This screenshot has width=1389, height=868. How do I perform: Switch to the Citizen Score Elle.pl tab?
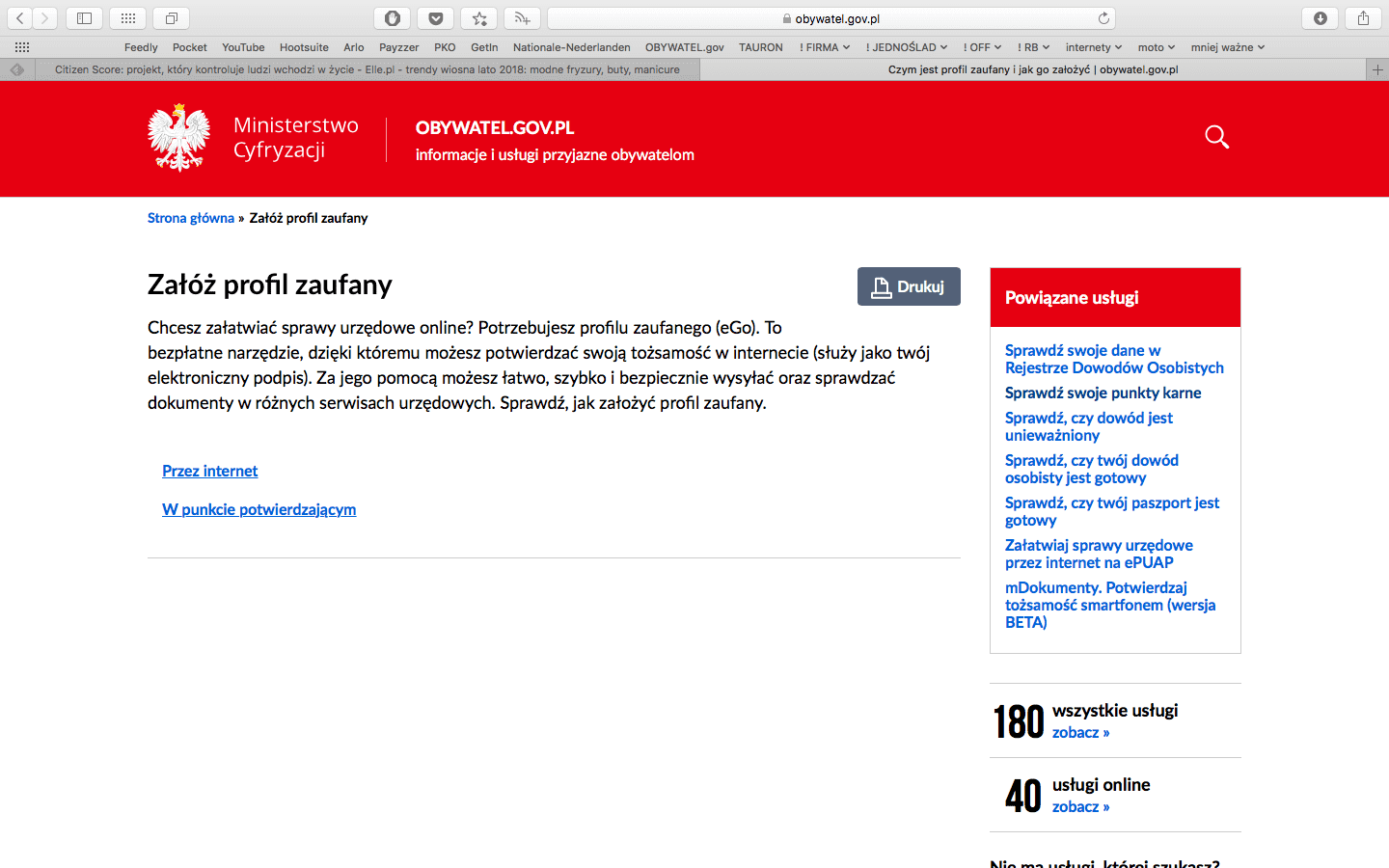tap(367, 69)
